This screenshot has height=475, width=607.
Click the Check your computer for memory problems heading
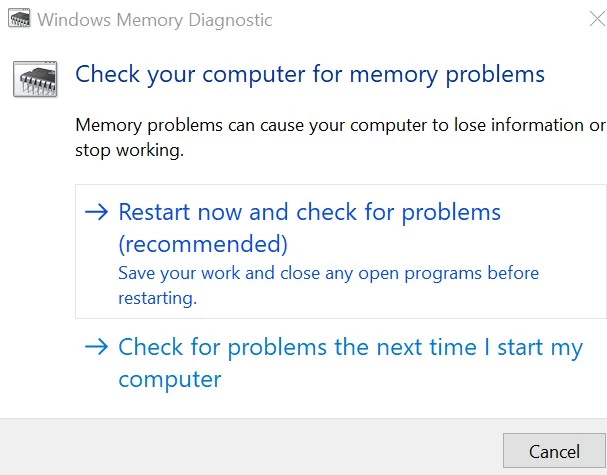tap(310, 74)
